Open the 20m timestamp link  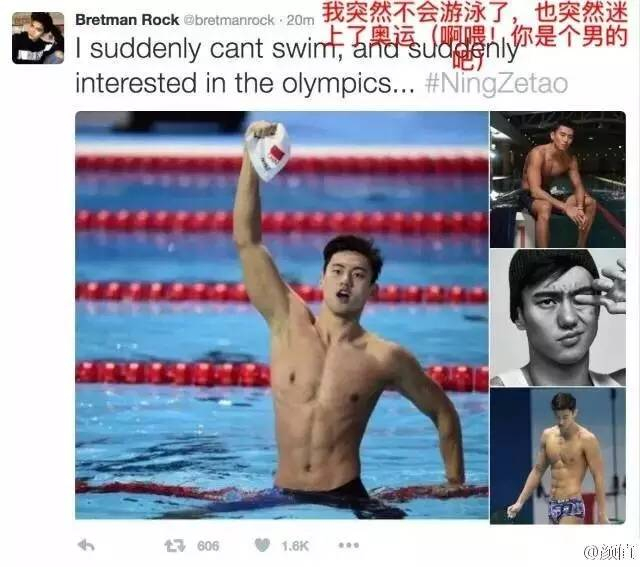pyautogui.click(x=300, y=20)
